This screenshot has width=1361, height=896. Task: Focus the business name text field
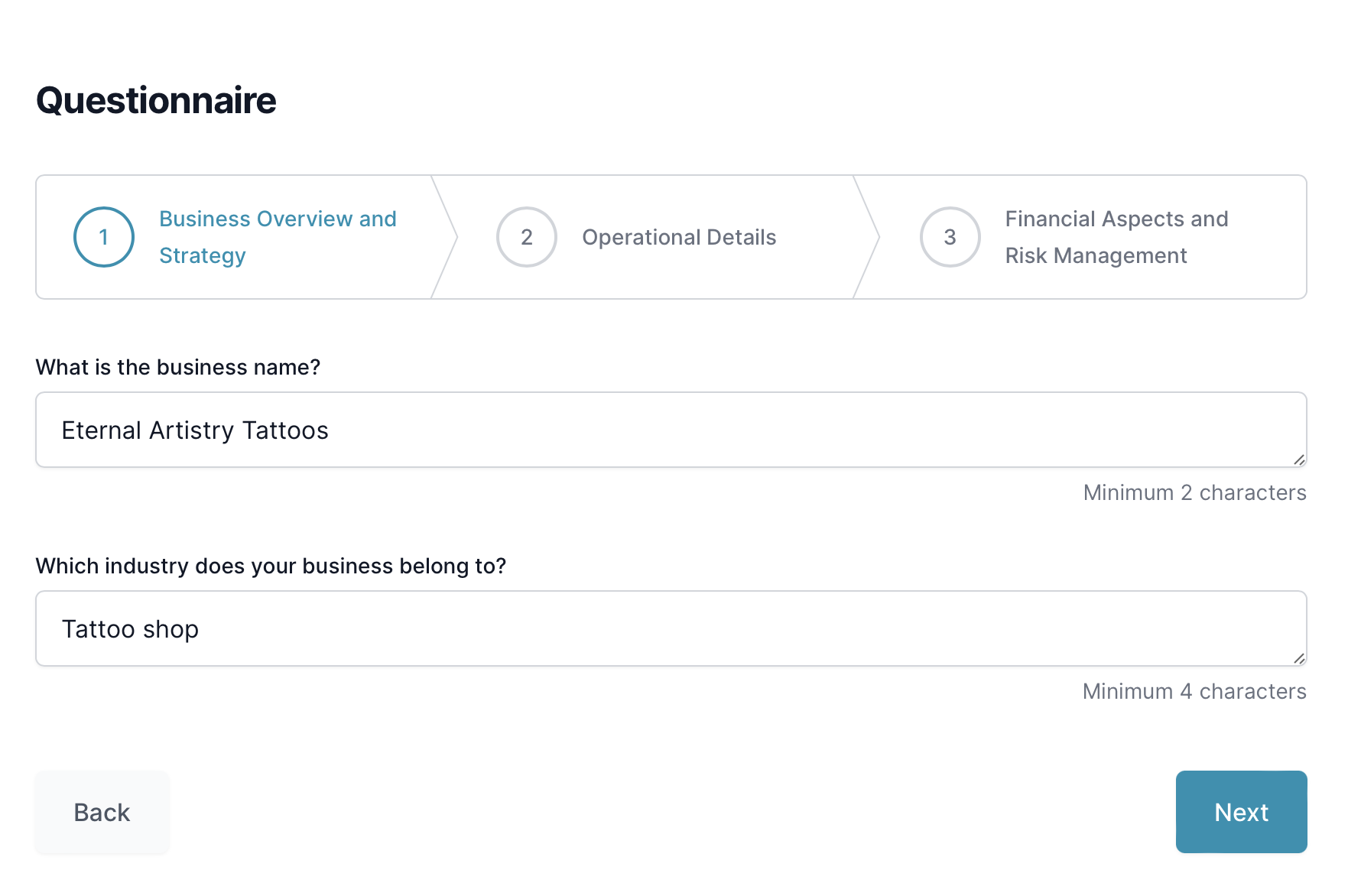pyautogui.click(x=670, y=430)
